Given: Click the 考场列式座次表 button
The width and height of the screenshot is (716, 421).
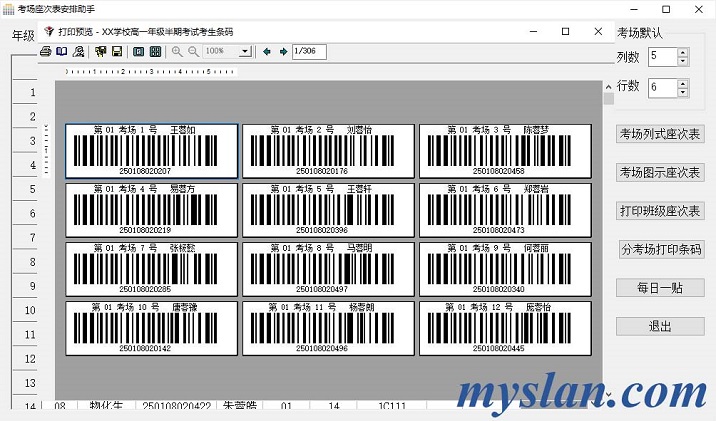Looking at the screenshot, I should pos(660,134).
